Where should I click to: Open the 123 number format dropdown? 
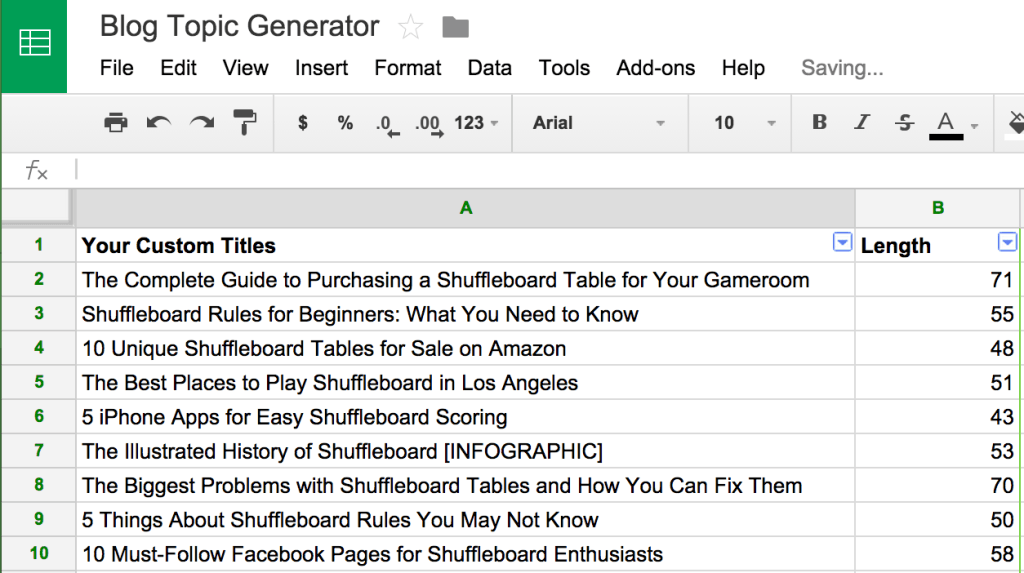pos(476,123)
